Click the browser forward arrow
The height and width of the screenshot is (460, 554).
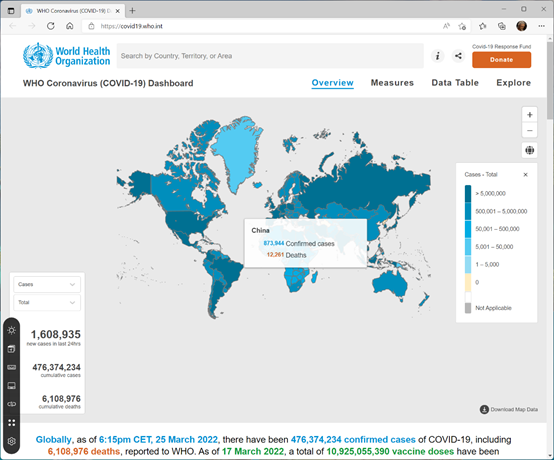click(x=32, y=26)
